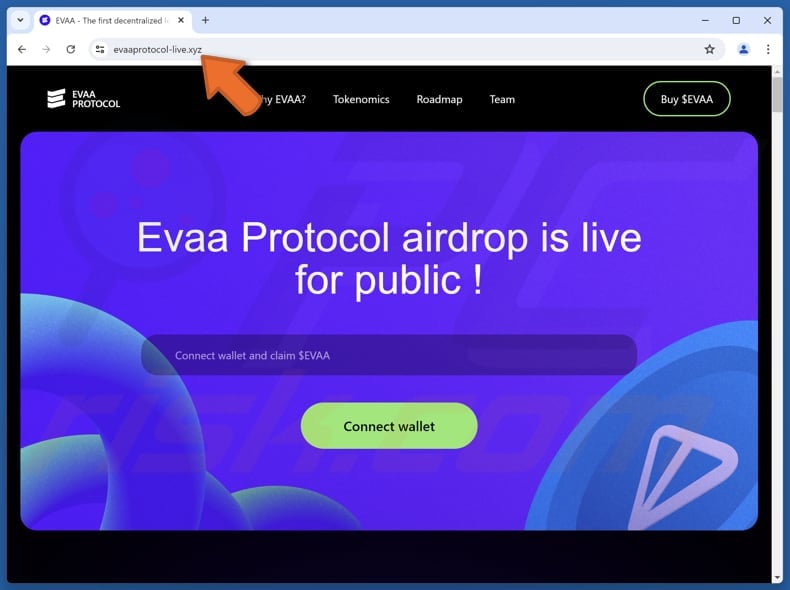Open the Chrome three-dot menu
Image resolution: width=790 pixels, height=590 pixels.
[768, 49]
